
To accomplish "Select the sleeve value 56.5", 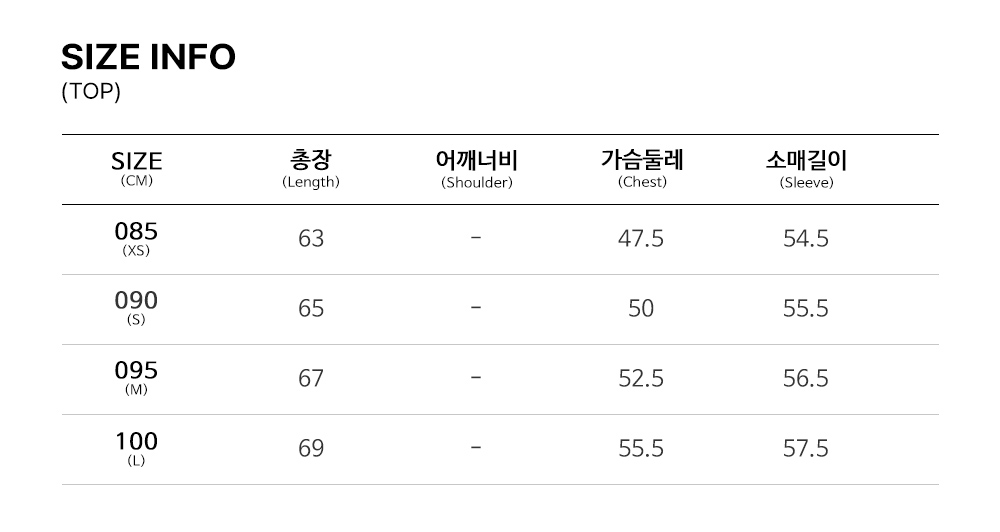I will pyautogui.click(x=806, y=378).
